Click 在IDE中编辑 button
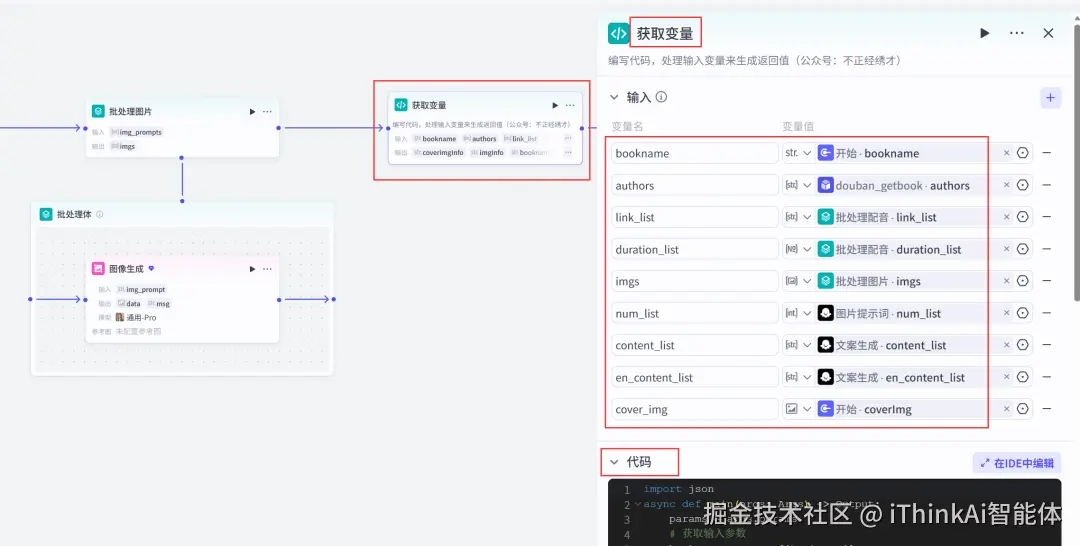 click(1017, 463)
